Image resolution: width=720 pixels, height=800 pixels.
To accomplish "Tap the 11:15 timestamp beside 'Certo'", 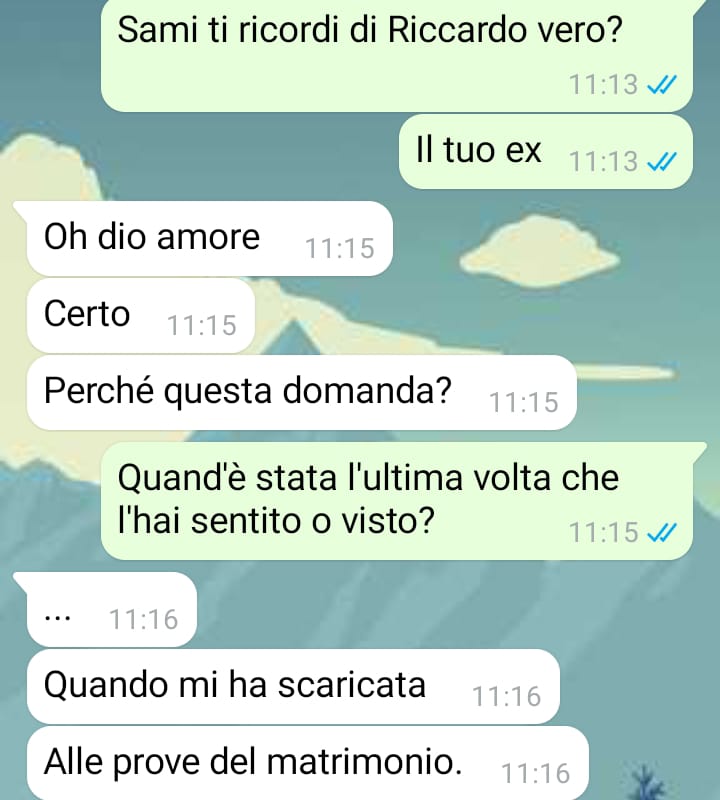I will tap(202, 326).
